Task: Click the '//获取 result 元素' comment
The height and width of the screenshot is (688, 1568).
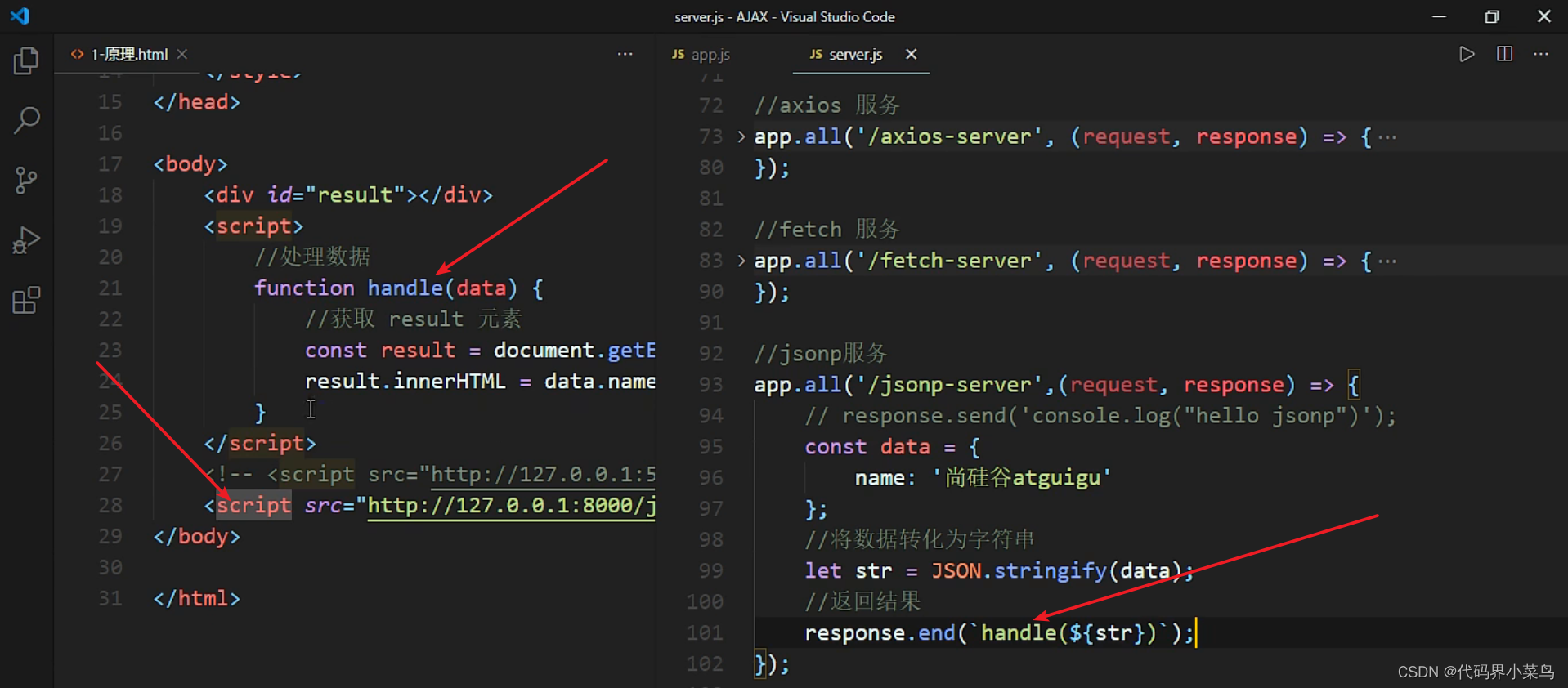Action: pyautogui.click(x=413, y=319)
